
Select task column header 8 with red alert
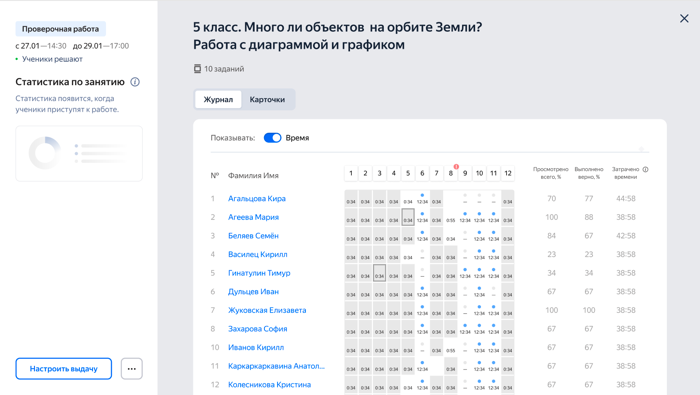(451, 173)
